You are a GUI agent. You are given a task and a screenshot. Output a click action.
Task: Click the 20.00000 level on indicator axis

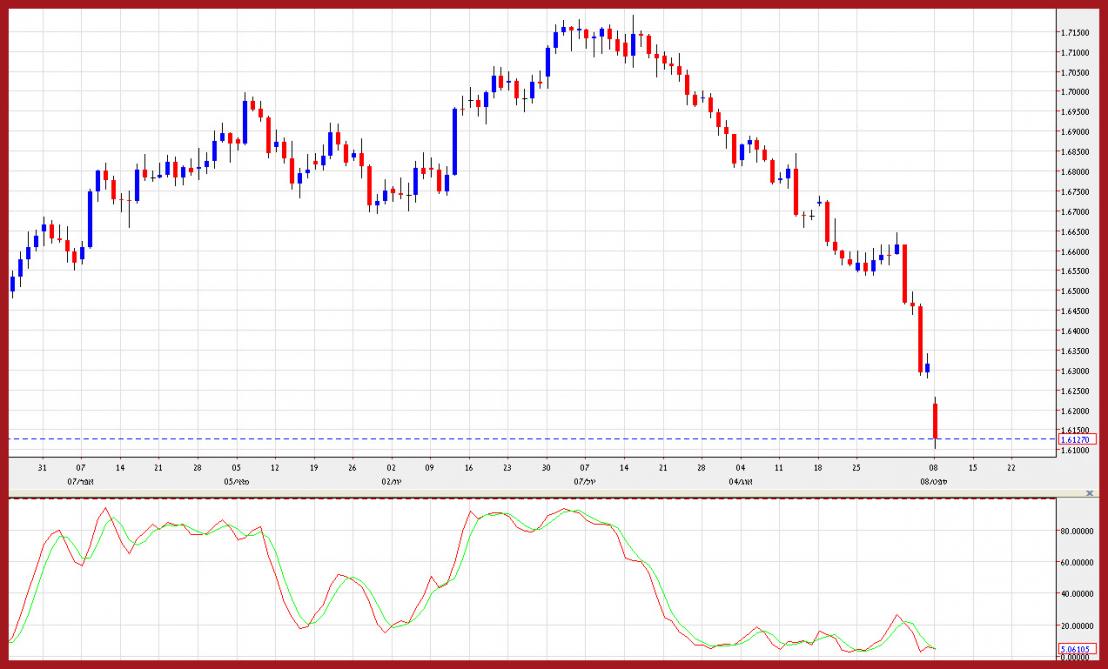pyautogui.click(x=1078, y=626)
